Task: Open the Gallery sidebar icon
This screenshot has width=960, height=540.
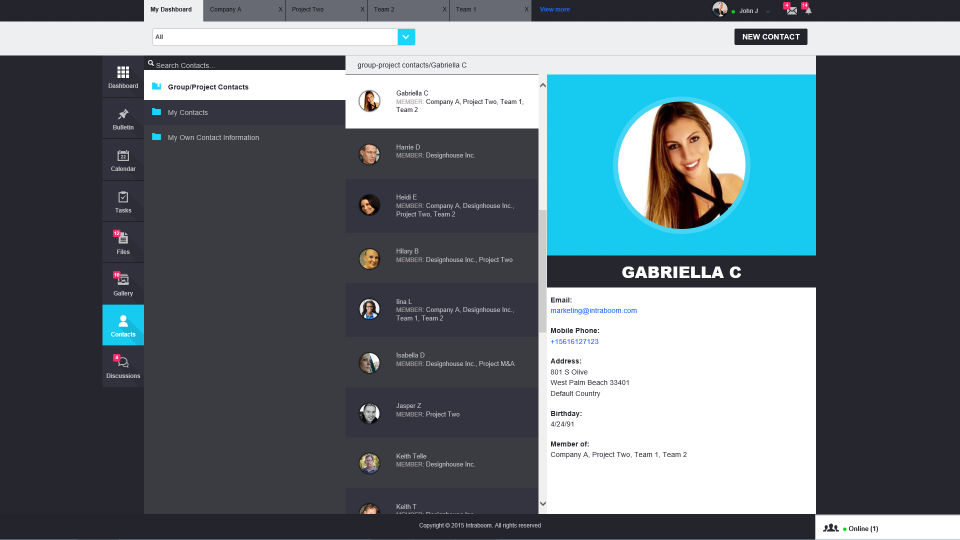Action: point(123,284)
